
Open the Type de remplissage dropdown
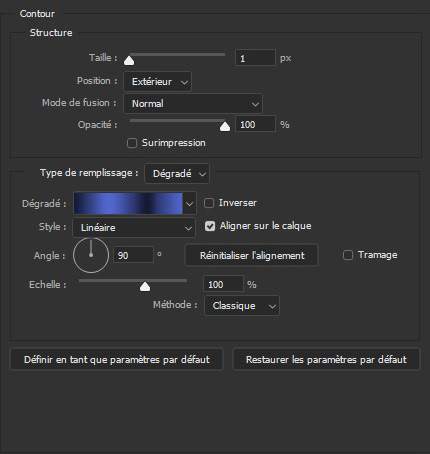[177, 174]
